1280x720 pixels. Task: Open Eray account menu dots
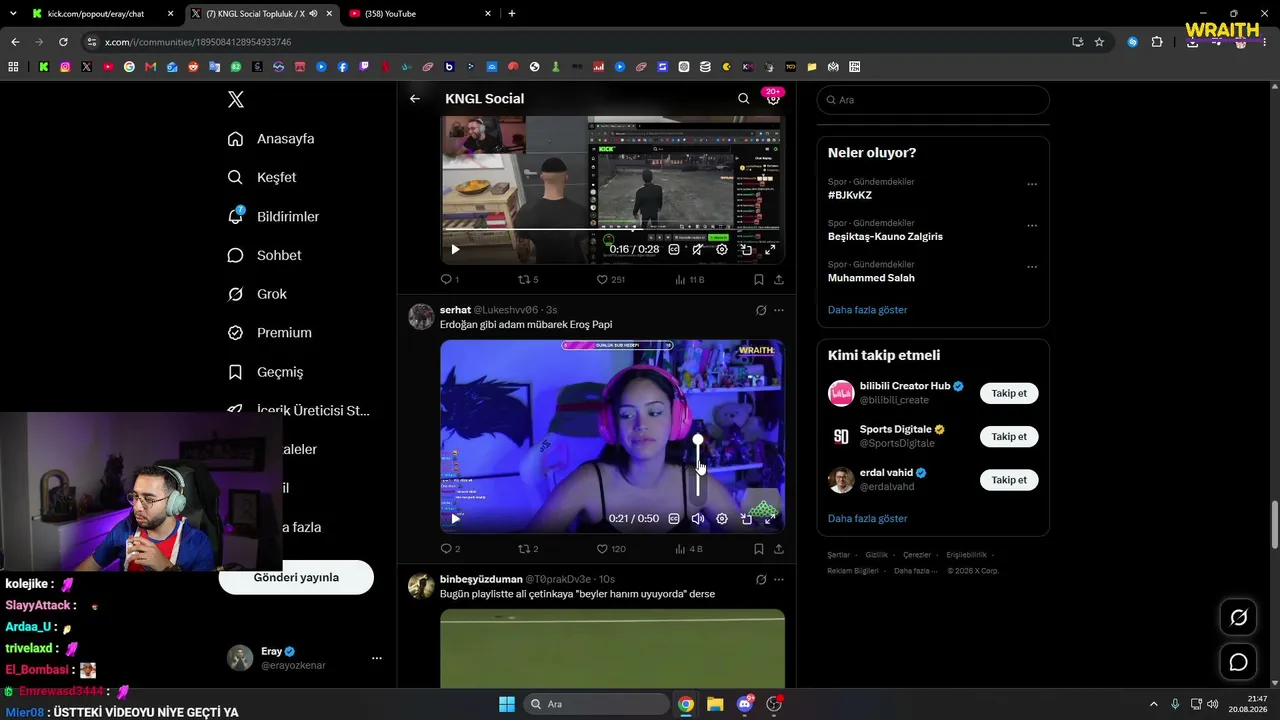pyautogui.click(x=377, y=658)
